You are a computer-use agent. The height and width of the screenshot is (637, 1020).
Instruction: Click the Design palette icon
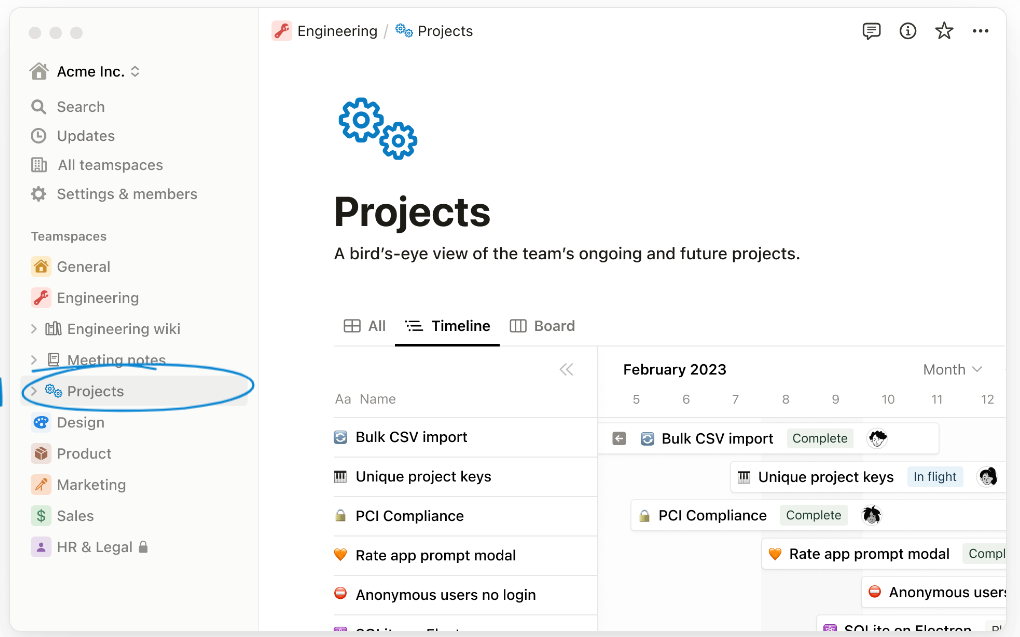[x=41, y=422]
